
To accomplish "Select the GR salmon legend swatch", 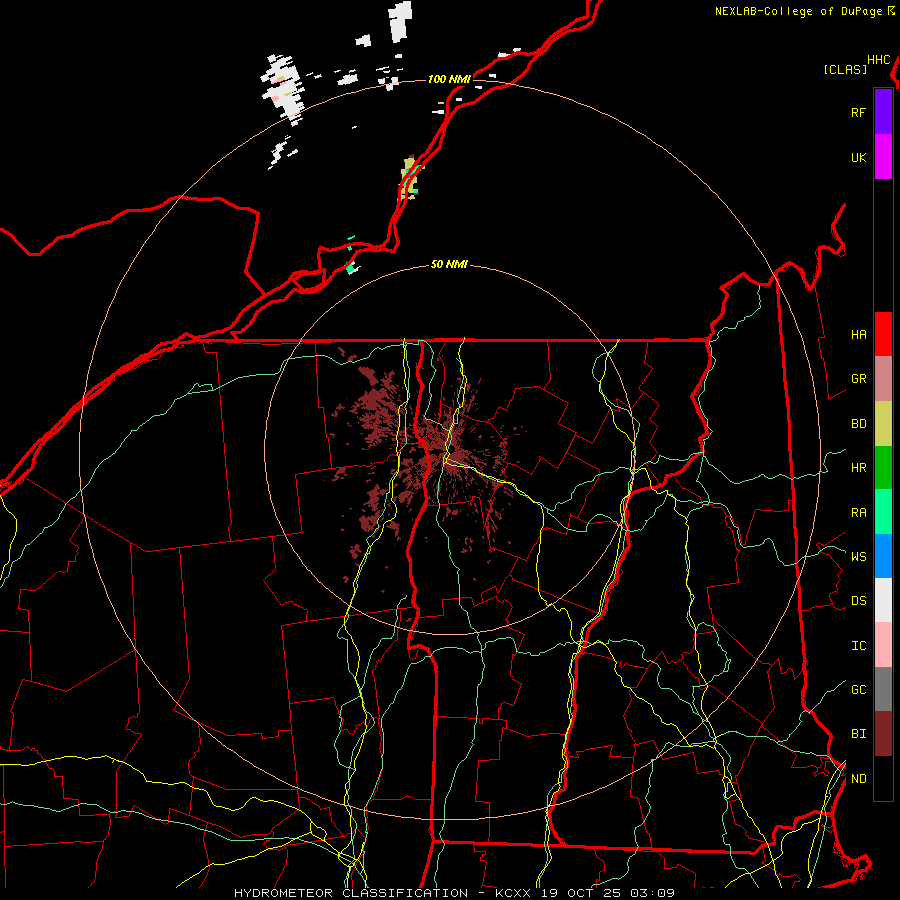I will tap(883, 378).
